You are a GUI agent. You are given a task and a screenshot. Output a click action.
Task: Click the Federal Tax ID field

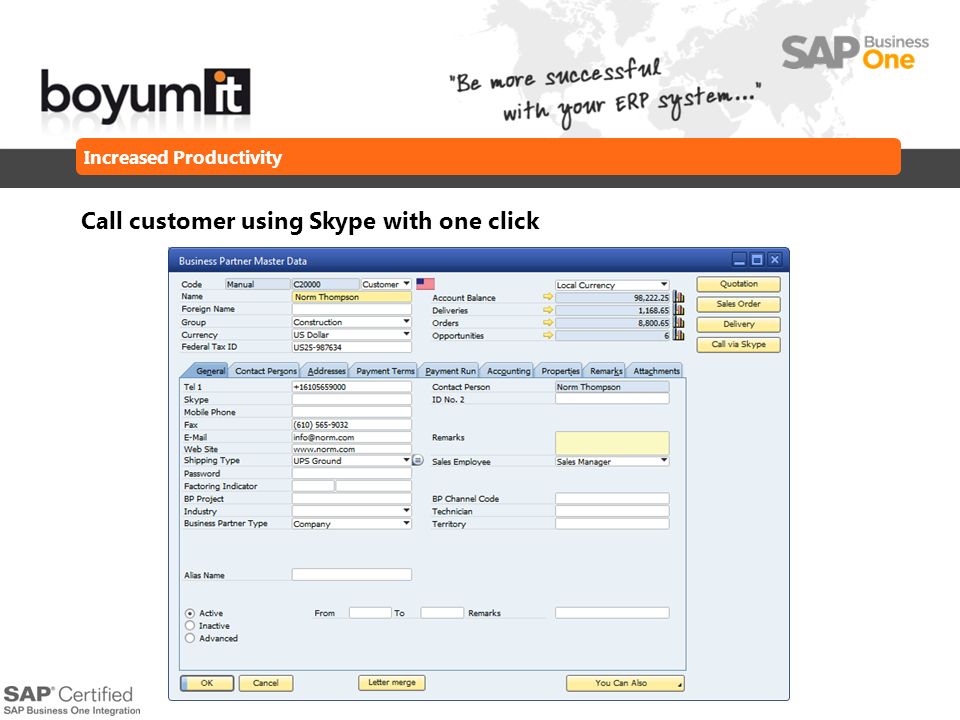(351, 347)
